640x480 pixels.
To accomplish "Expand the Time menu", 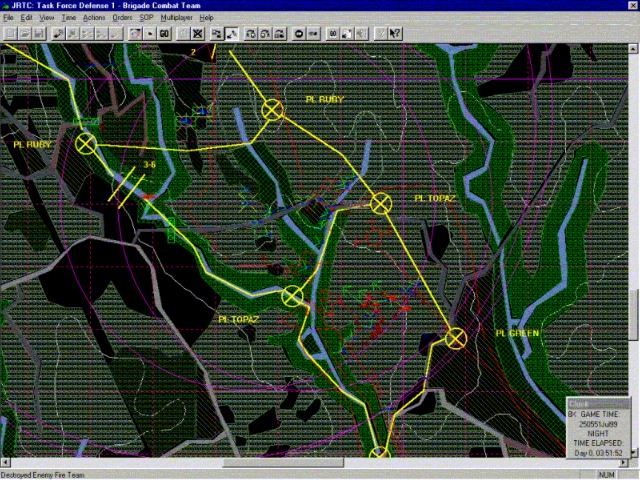I will 69,18.
